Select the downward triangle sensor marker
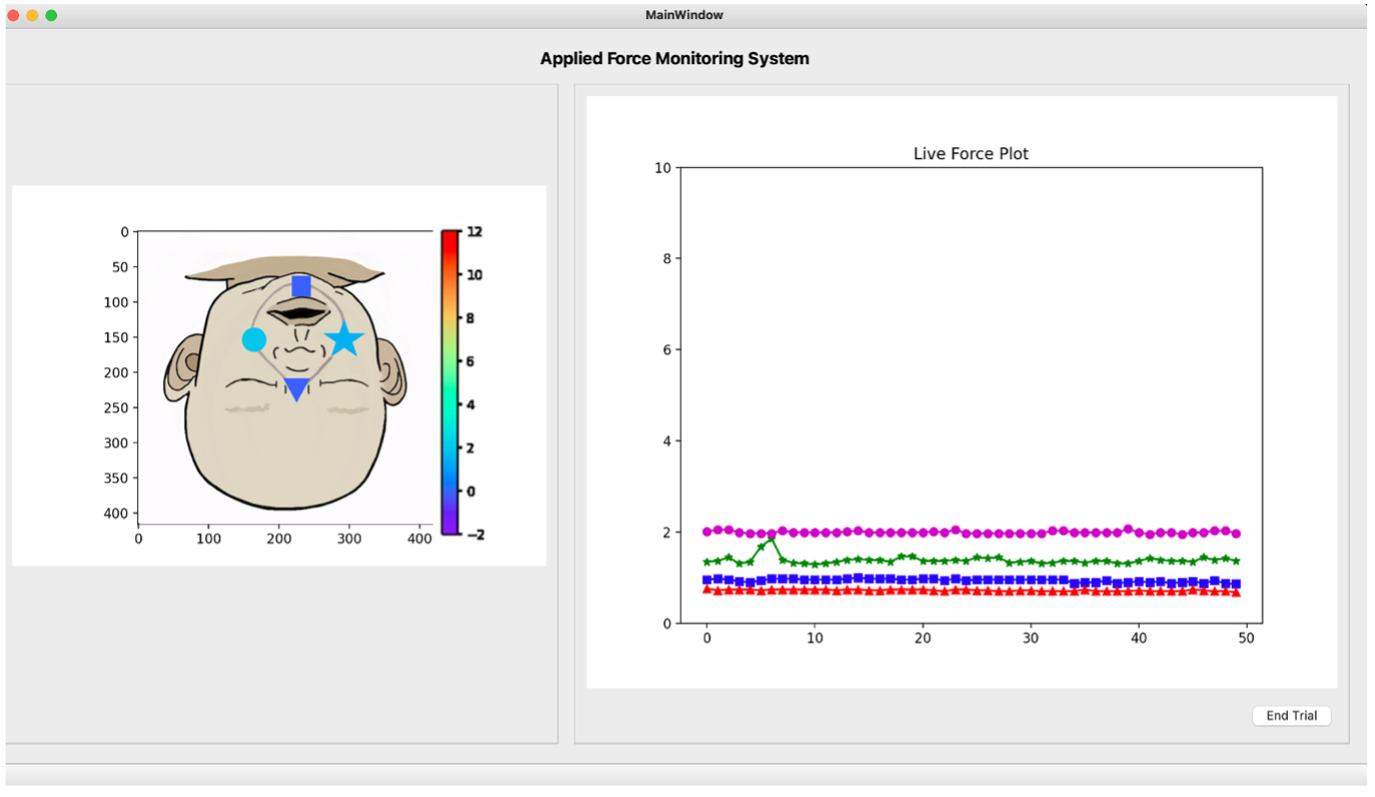Viewport: 1375px width, 797px height. [296, 389]
